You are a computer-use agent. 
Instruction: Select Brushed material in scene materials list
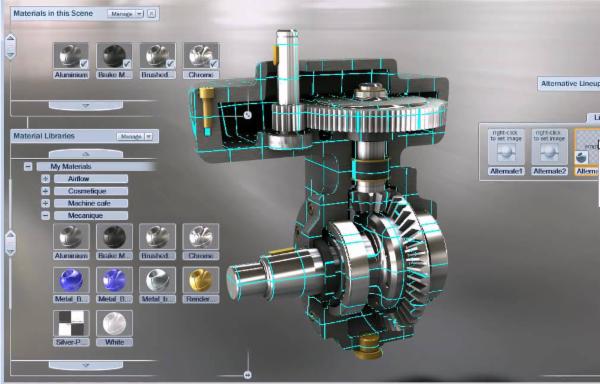157,55
